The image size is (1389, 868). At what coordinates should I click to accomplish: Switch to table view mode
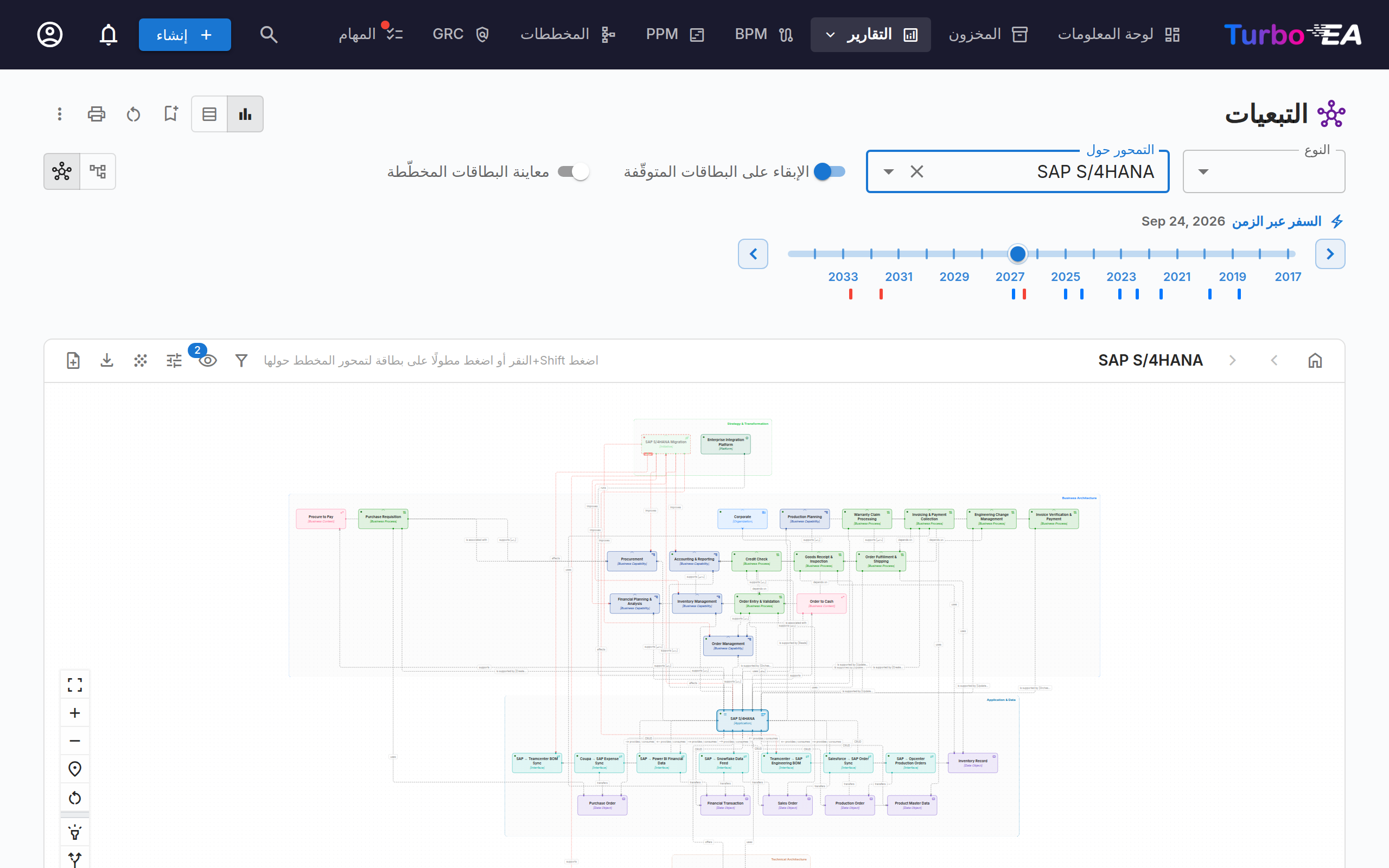point(209,114)
